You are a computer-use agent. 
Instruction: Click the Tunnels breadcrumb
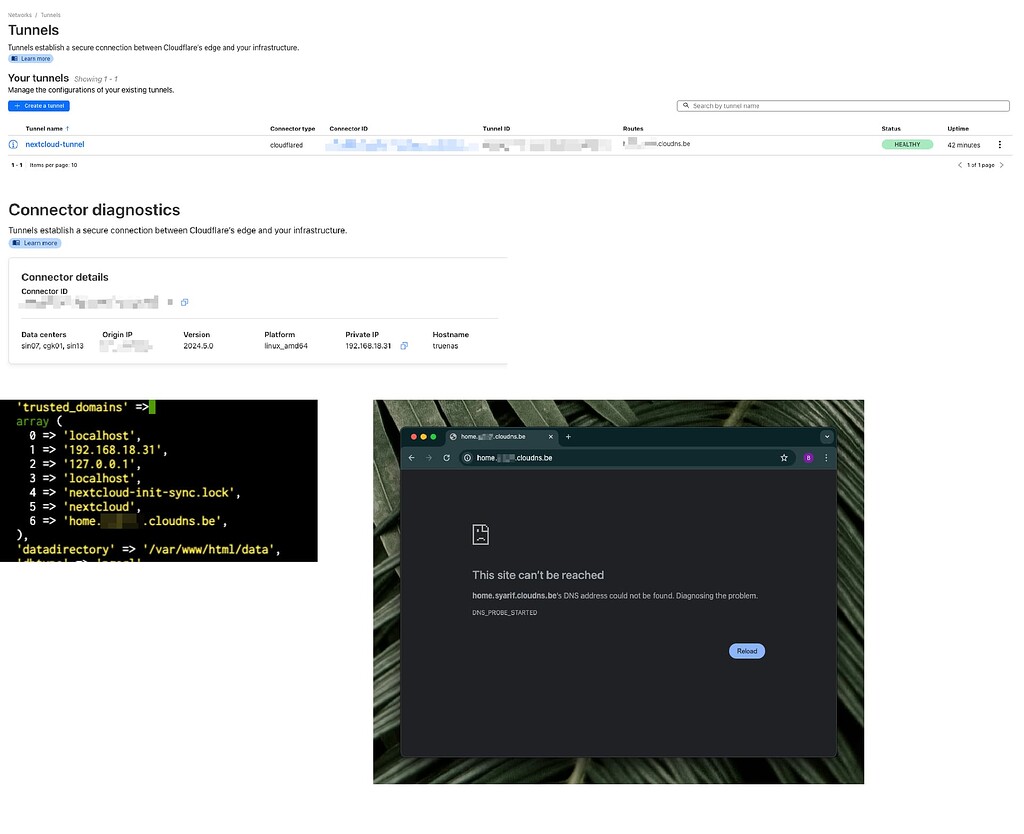coord(50,15)
